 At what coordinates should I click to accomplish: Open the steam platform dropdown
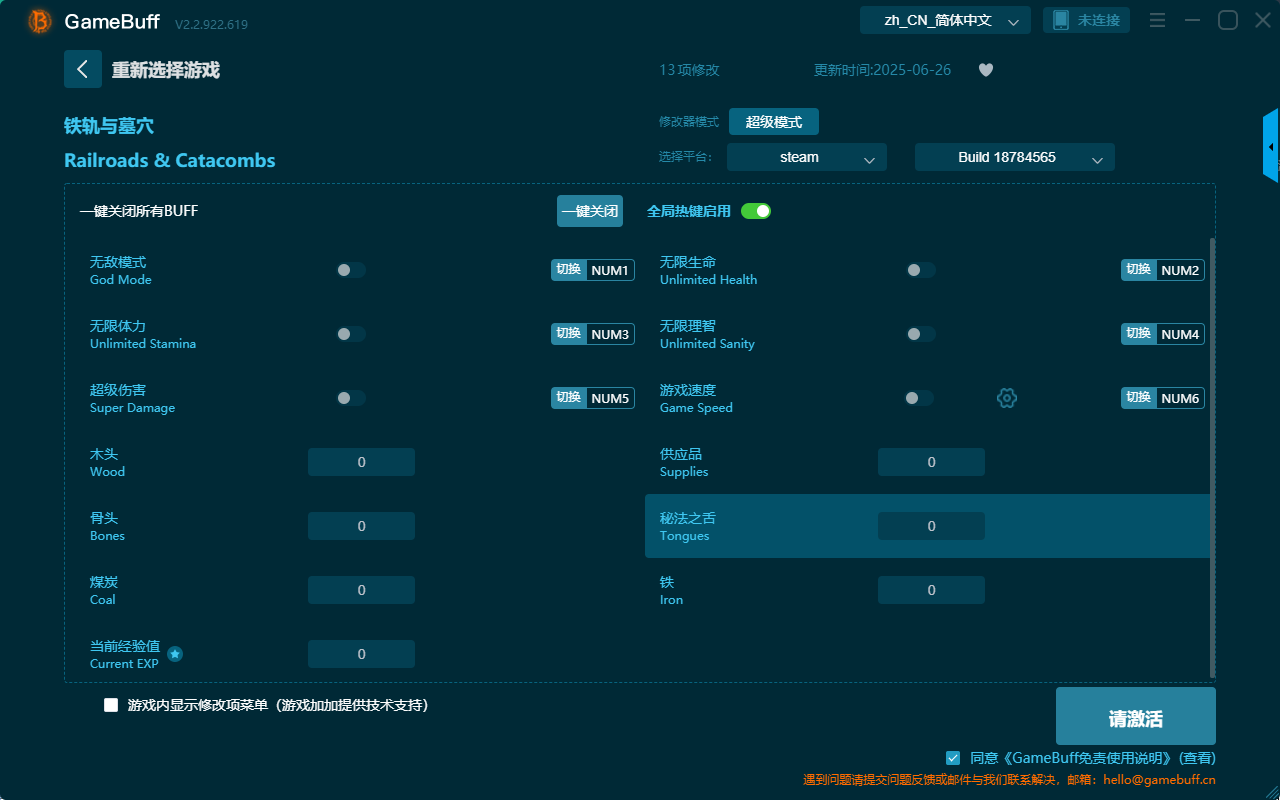[x=806, y=157]
